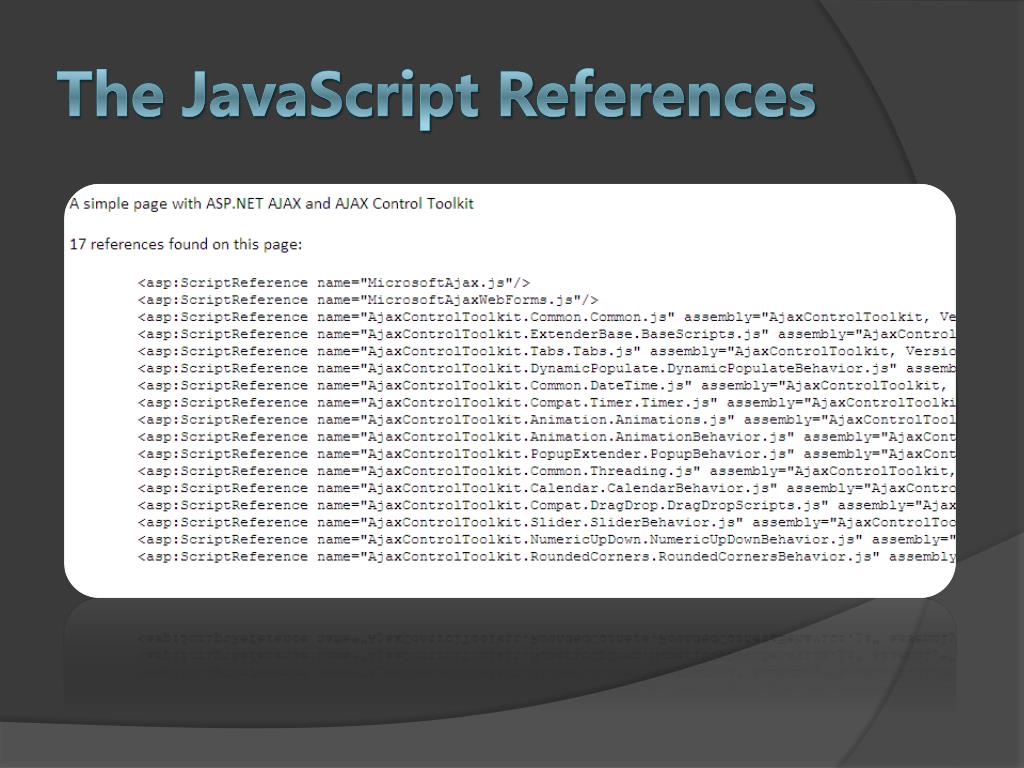
Task: Select the Slider.SliderBehavior.js reference line
Action: (547, 522)
